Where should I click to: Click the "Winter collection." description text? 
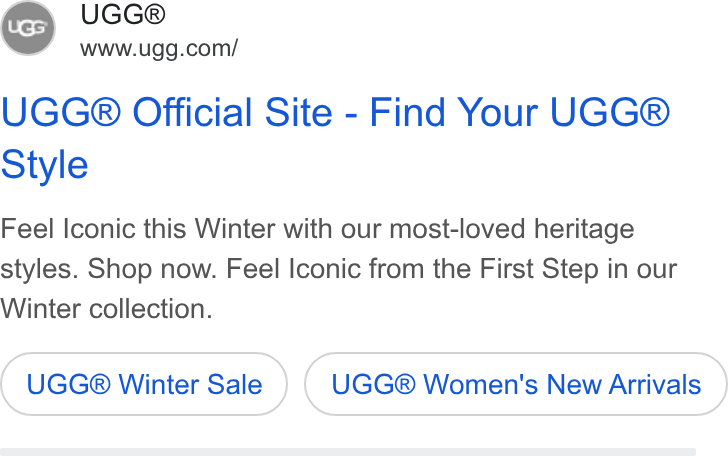pyautogui.click(x=106, y=309)
